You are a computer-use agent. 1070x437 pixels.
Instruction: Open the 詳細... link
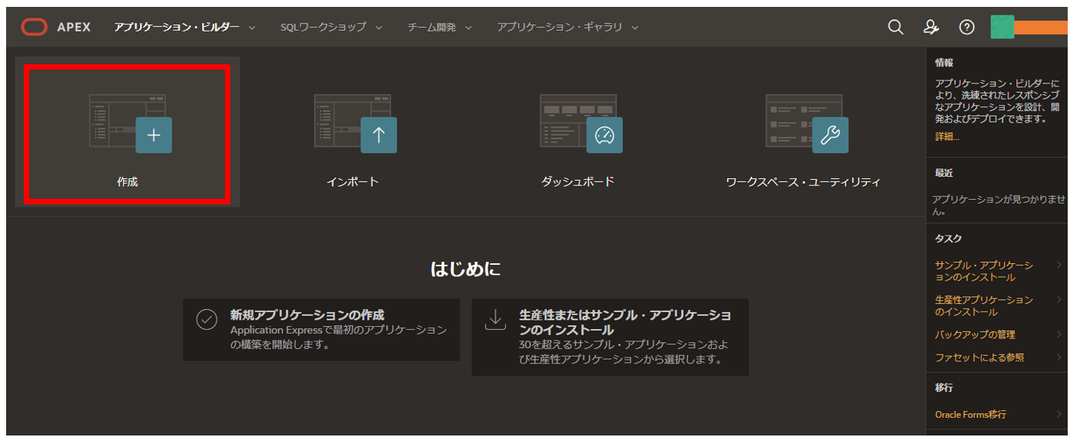[947, 137]
